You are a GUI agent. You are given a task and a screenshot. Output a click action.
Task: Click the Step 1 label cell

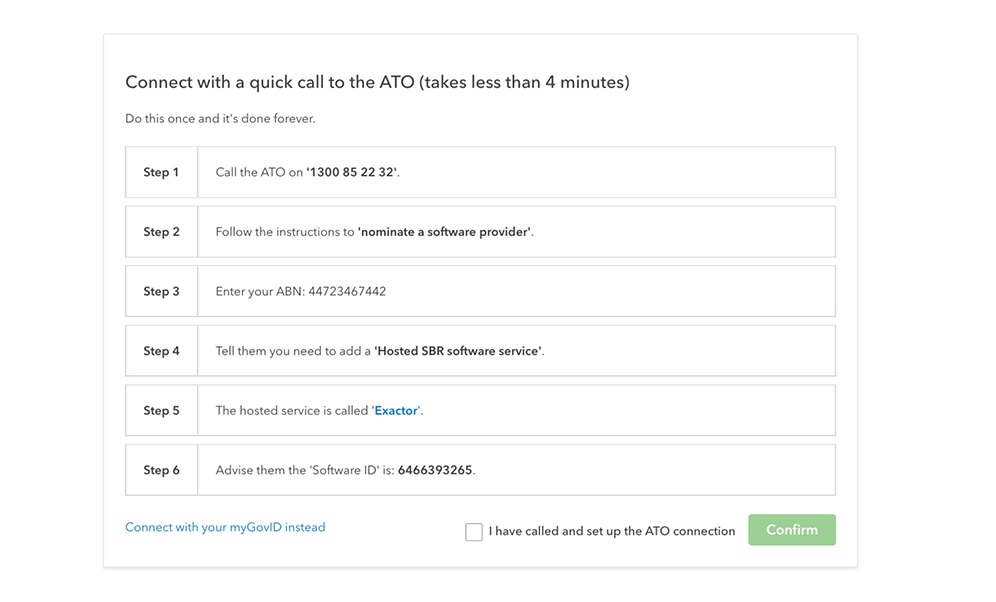(x=161, y=173)
